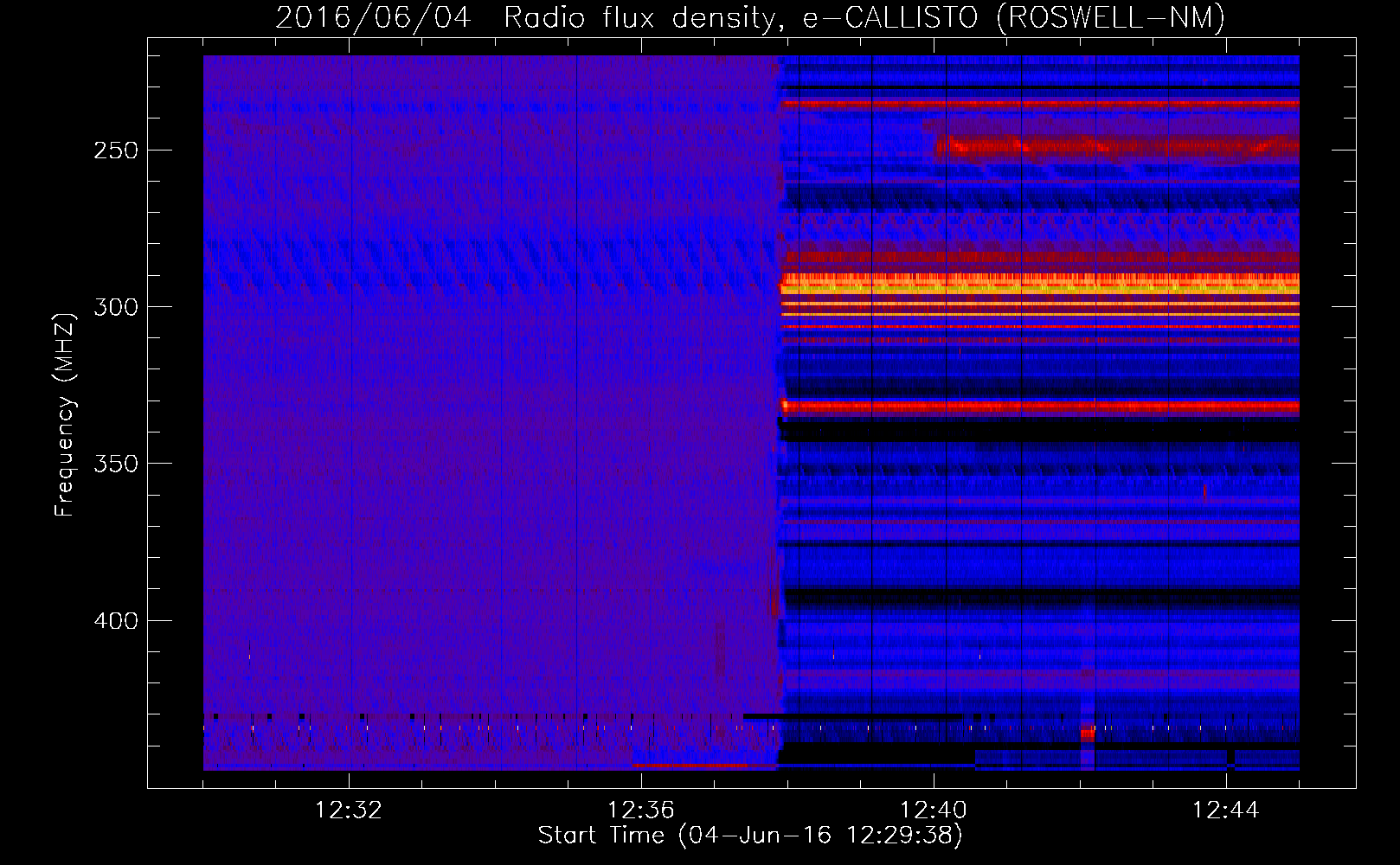Viewport: 1400px width, 865px height.
Task: Click the 12:32 time tick label
Action: 349,810
